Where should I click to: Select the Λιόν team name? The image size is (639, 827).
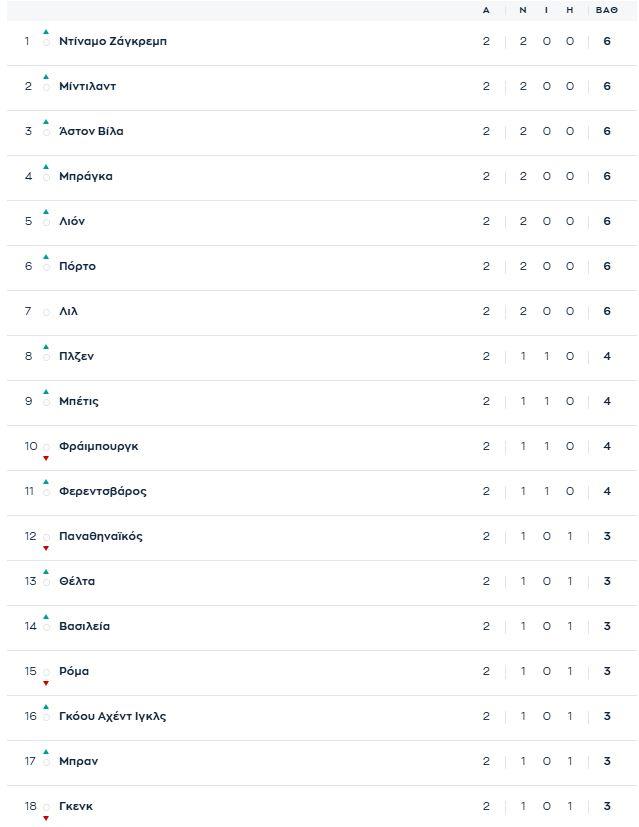tap(72, 221)
